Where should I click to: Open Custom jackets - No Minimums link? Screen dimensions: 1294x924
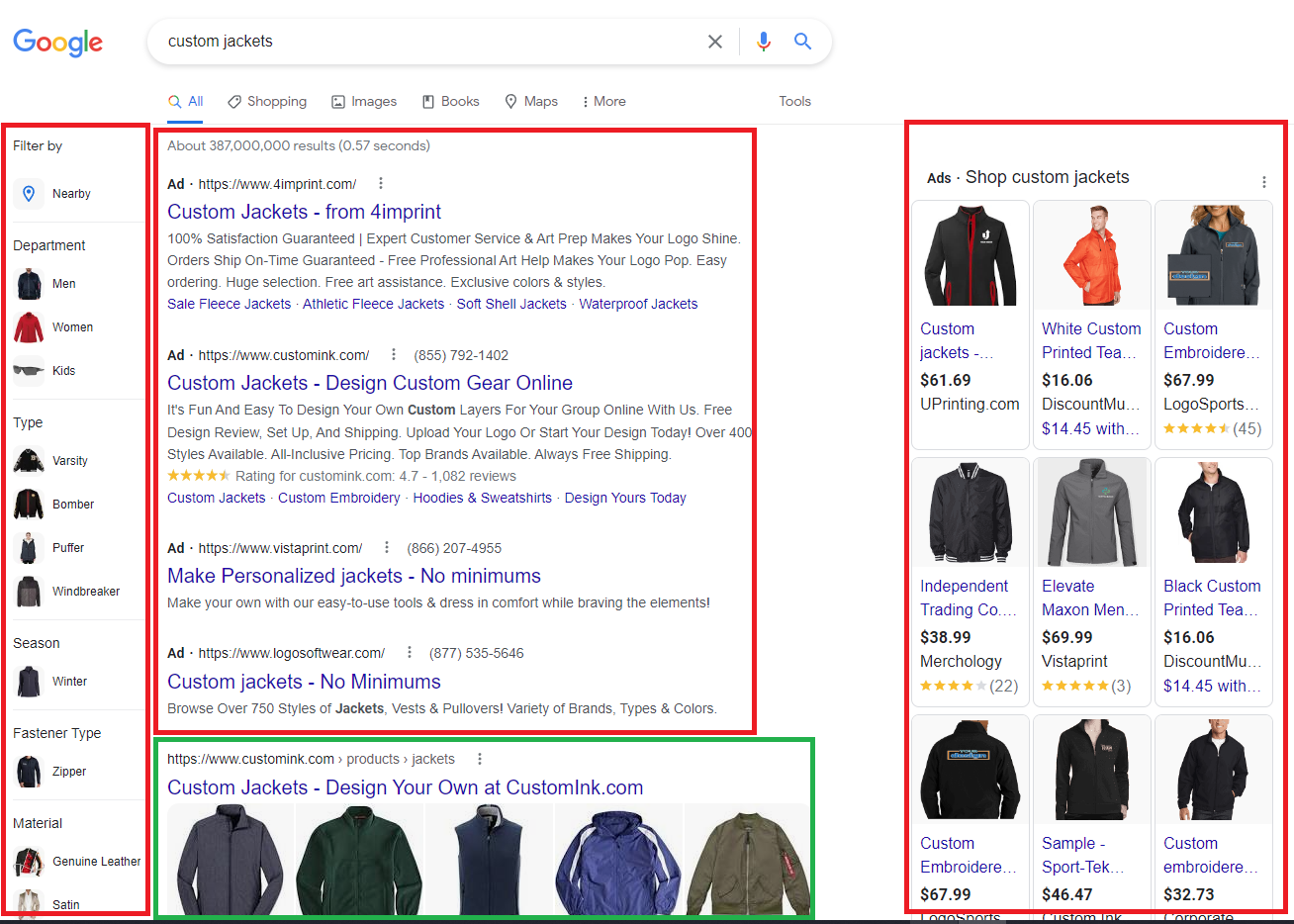(x=304, y=682)
